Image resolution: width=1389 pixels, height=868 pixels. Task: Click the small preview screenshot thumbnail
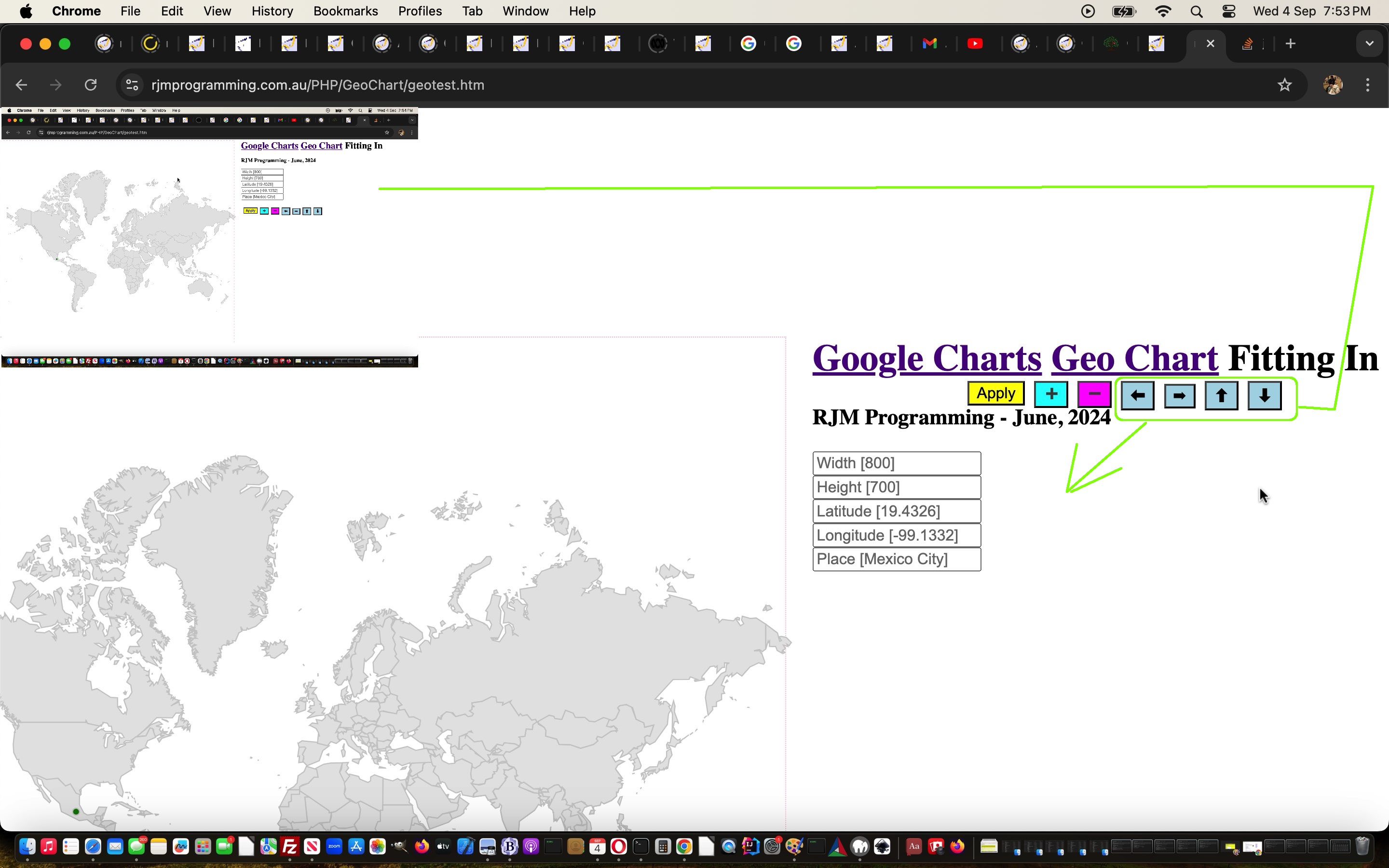pos(209,237)
